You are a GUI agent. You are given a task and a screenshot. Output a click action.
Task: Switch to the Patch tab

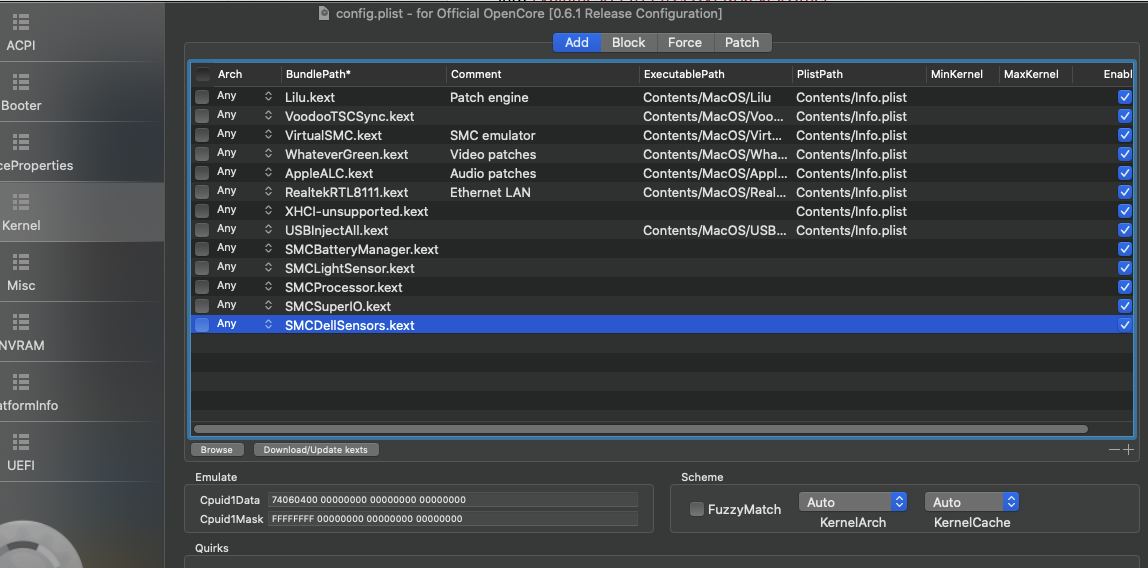pyautogui.click(x=742, y=42)
